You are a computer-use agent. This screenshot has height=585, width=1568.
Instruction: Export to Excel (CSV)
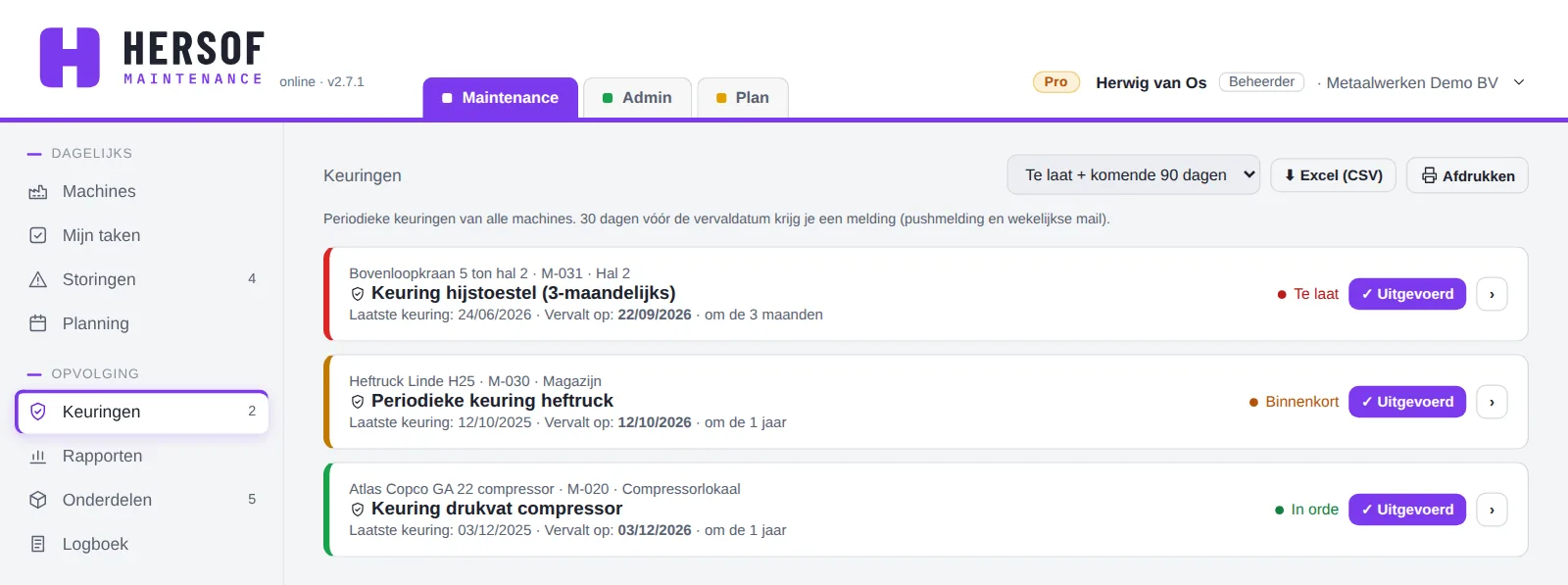point(1333,175)
